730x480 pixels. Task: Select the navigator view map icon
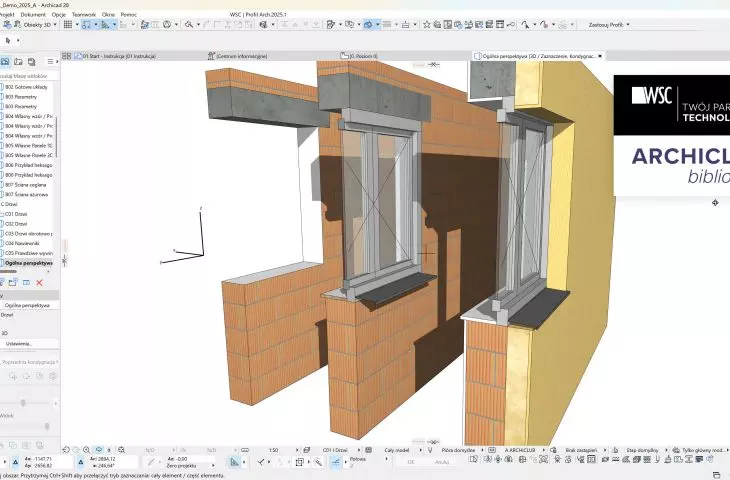[5, 61]
